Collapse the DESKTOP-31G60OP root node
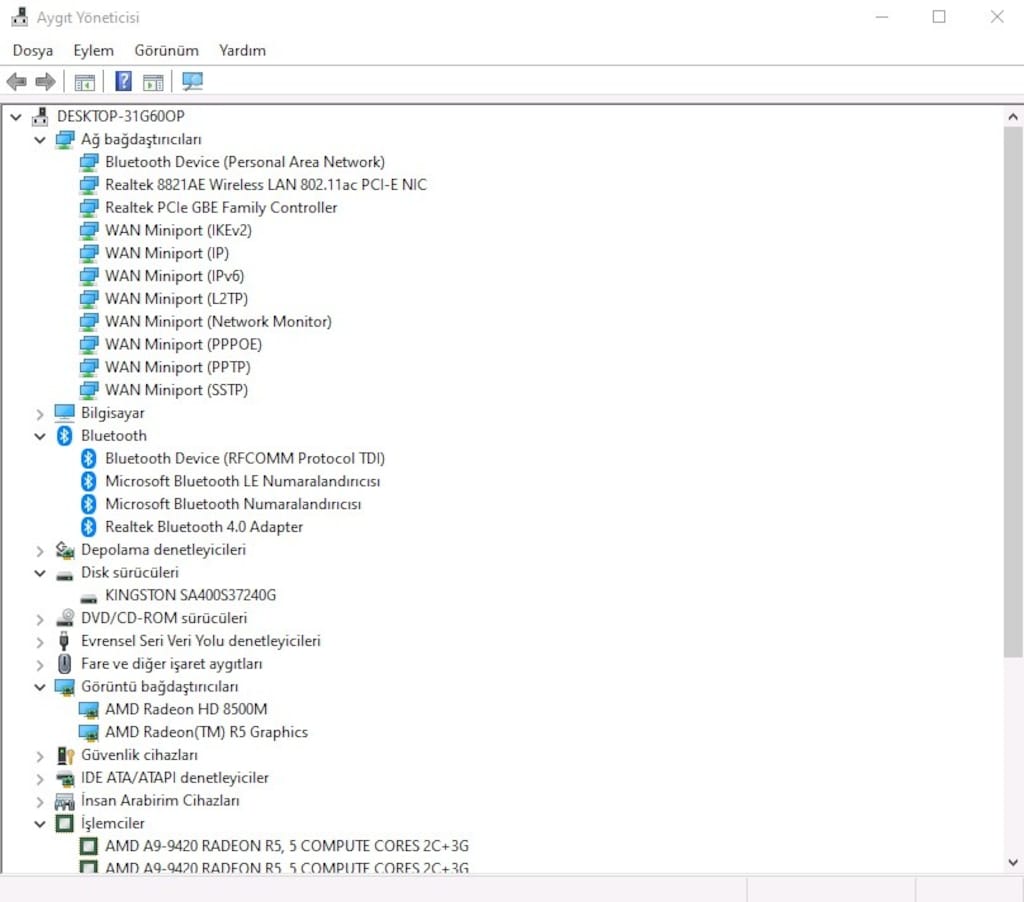1024x902 pixels. click(x=16, y=117)
